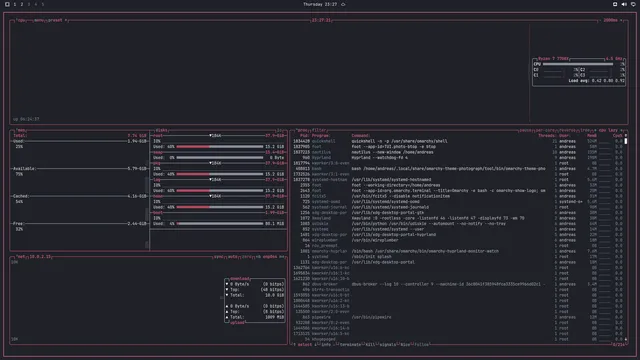Toggle the io mode in disks box
Screen dimensions: 640x360
pyautogui.click(x=280, y=130)
